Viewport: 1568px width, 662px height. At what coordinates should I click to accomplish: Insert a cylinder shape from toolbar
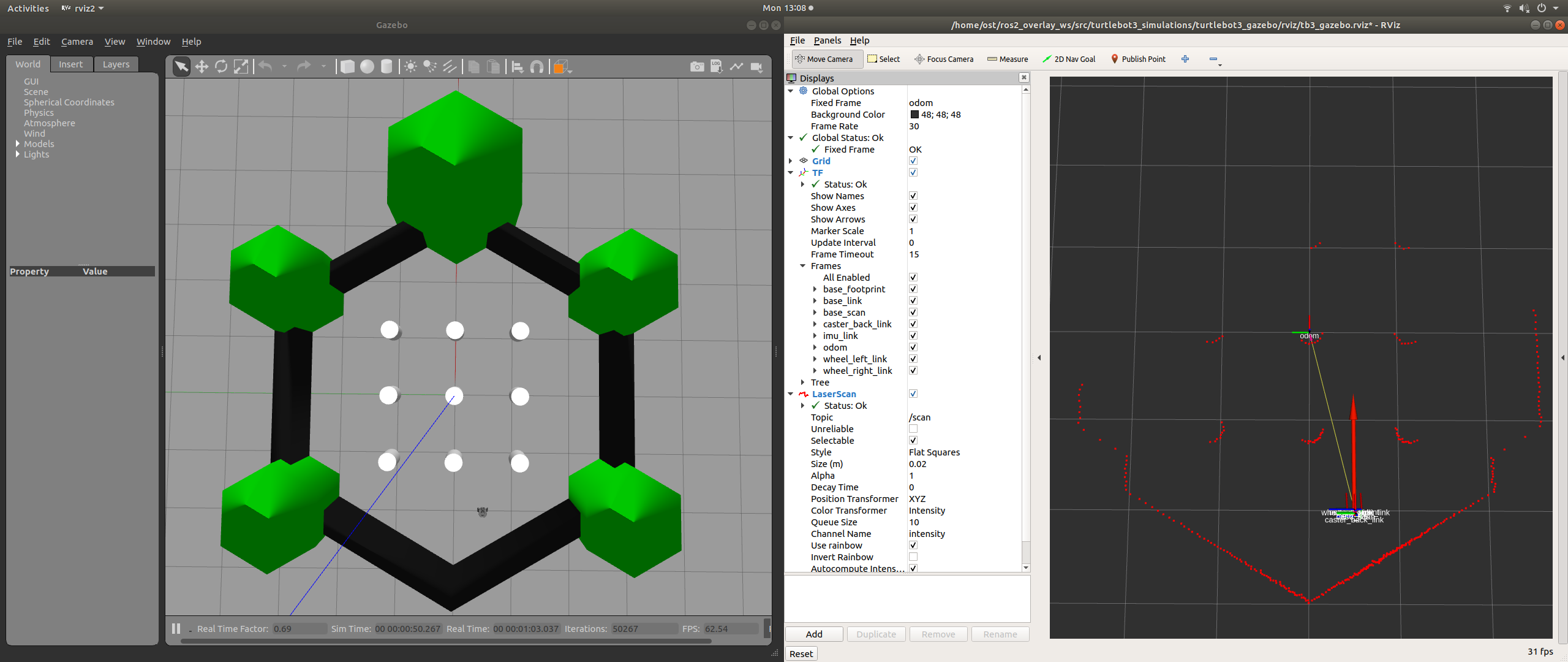tap(386, 67)
